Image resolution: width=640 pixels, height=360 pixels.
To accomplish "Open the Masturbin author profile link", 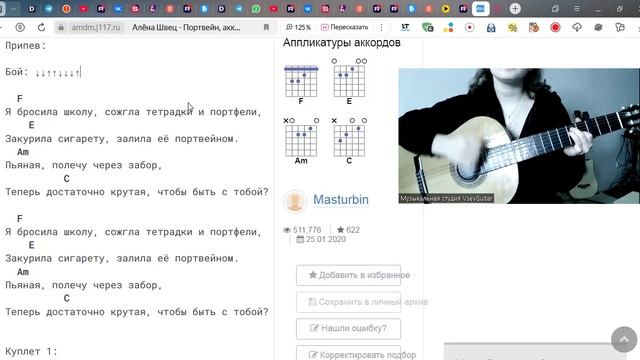I will pyautogui.click(x=341, y=200).
